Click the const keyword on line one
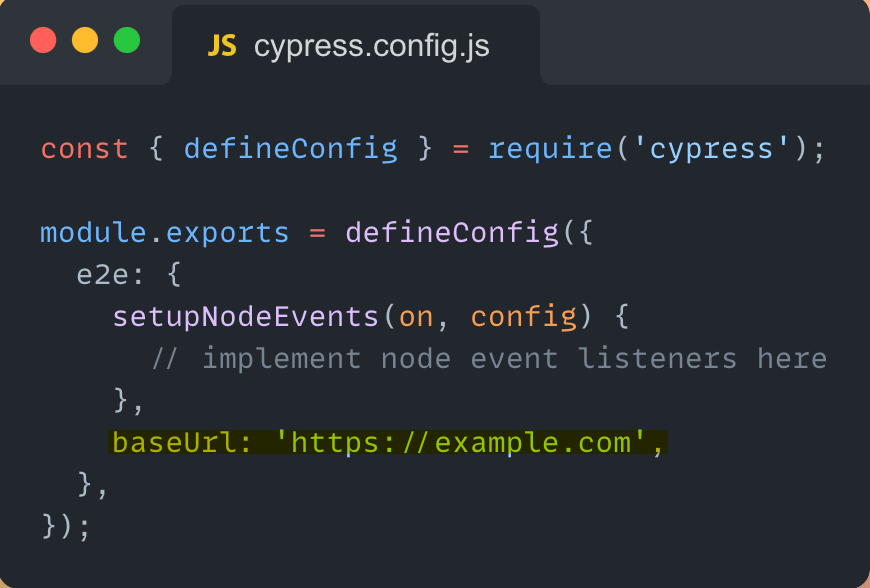870x588 pixels. (x=84, y=148)
